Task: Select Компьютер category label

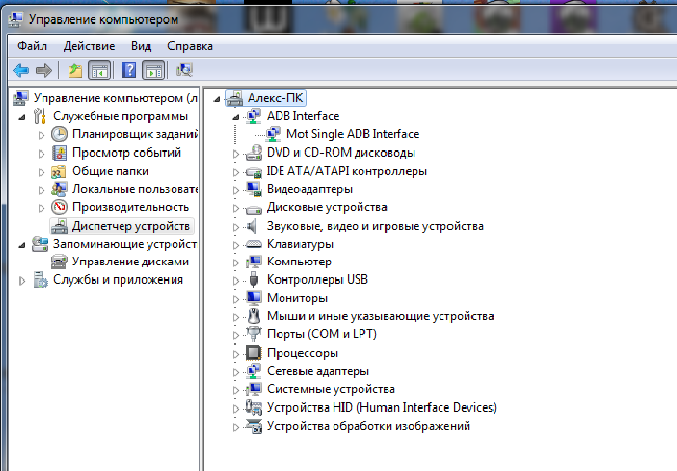Action: 299,262
